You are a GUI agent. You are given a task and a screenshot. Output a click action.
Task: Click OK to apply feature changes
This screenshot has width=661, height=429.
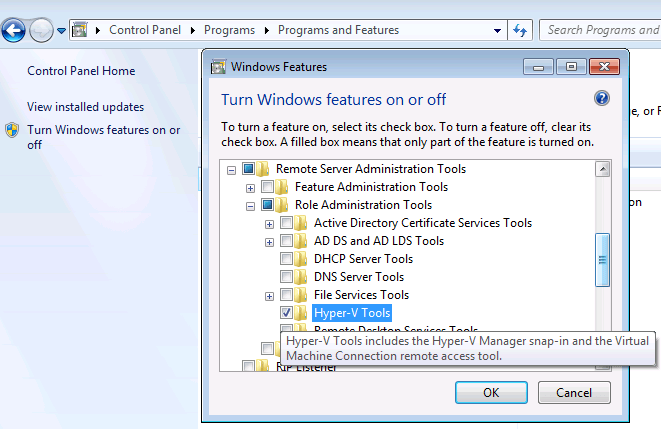pyautogui.click(x=491, y=393)
